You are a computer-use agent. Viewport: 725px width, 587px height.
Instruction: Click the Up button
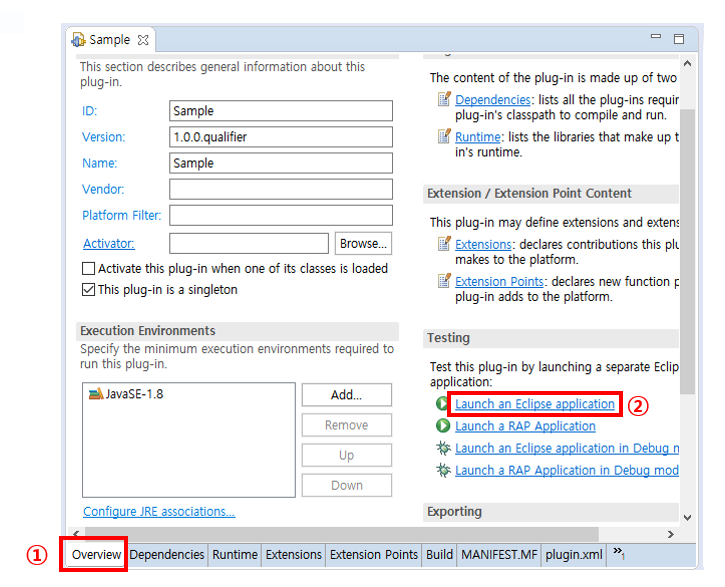(347, 455)
